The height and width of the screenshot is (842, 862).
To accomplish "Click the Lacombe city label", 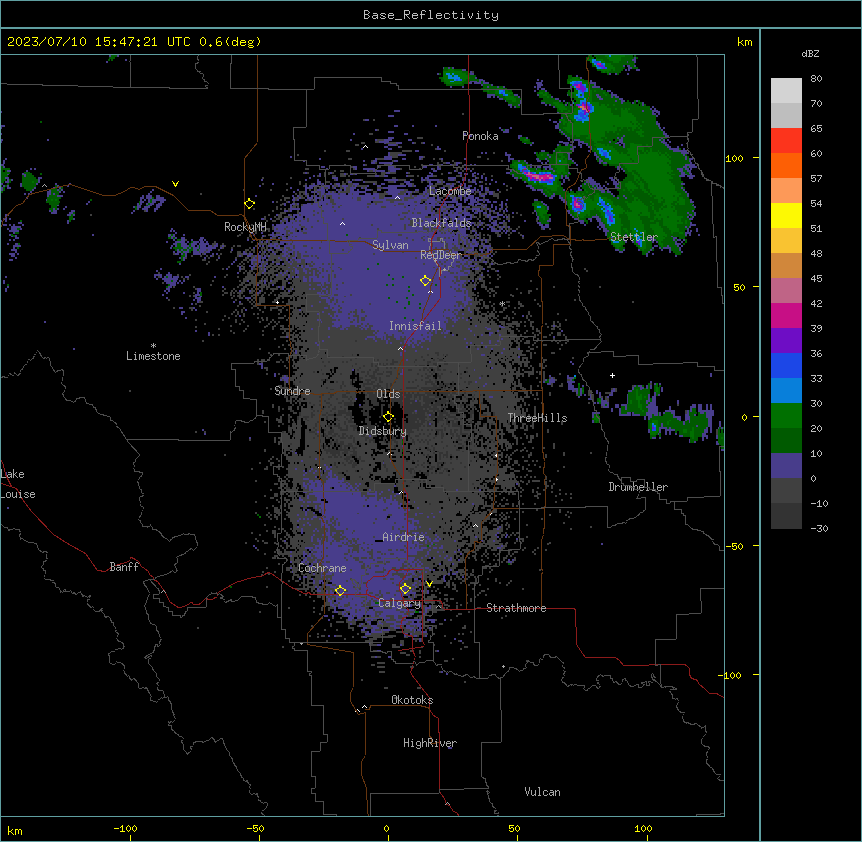I will point(450,191).
